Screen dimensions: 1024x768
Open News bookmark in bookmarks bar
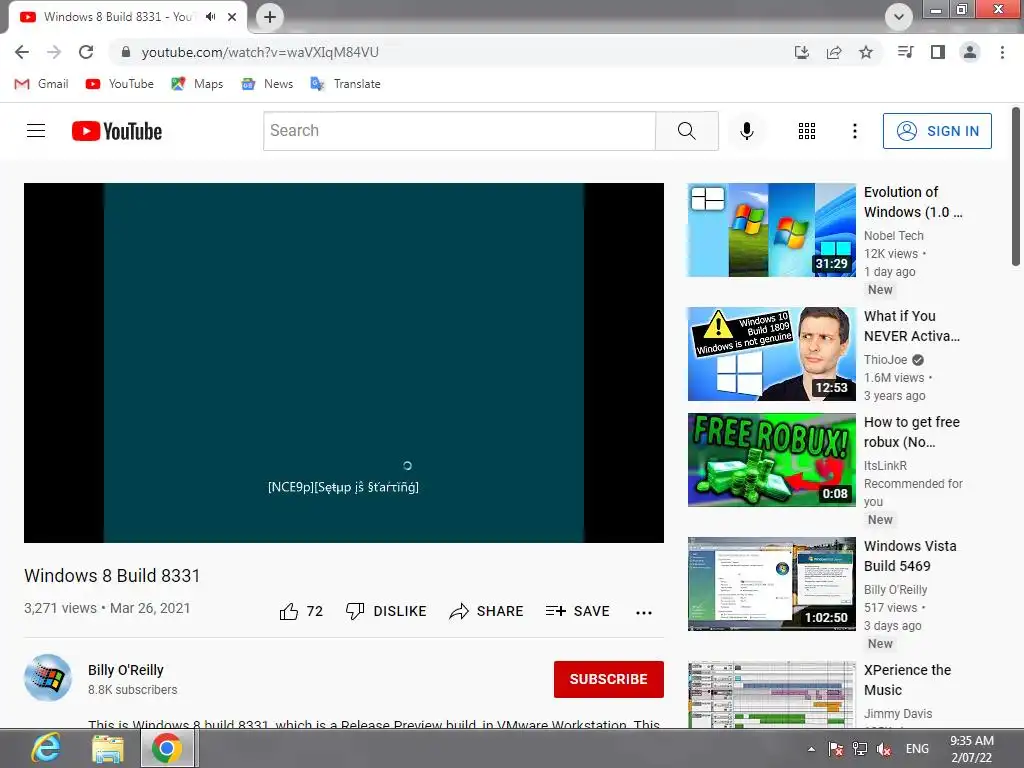point(267,84)
